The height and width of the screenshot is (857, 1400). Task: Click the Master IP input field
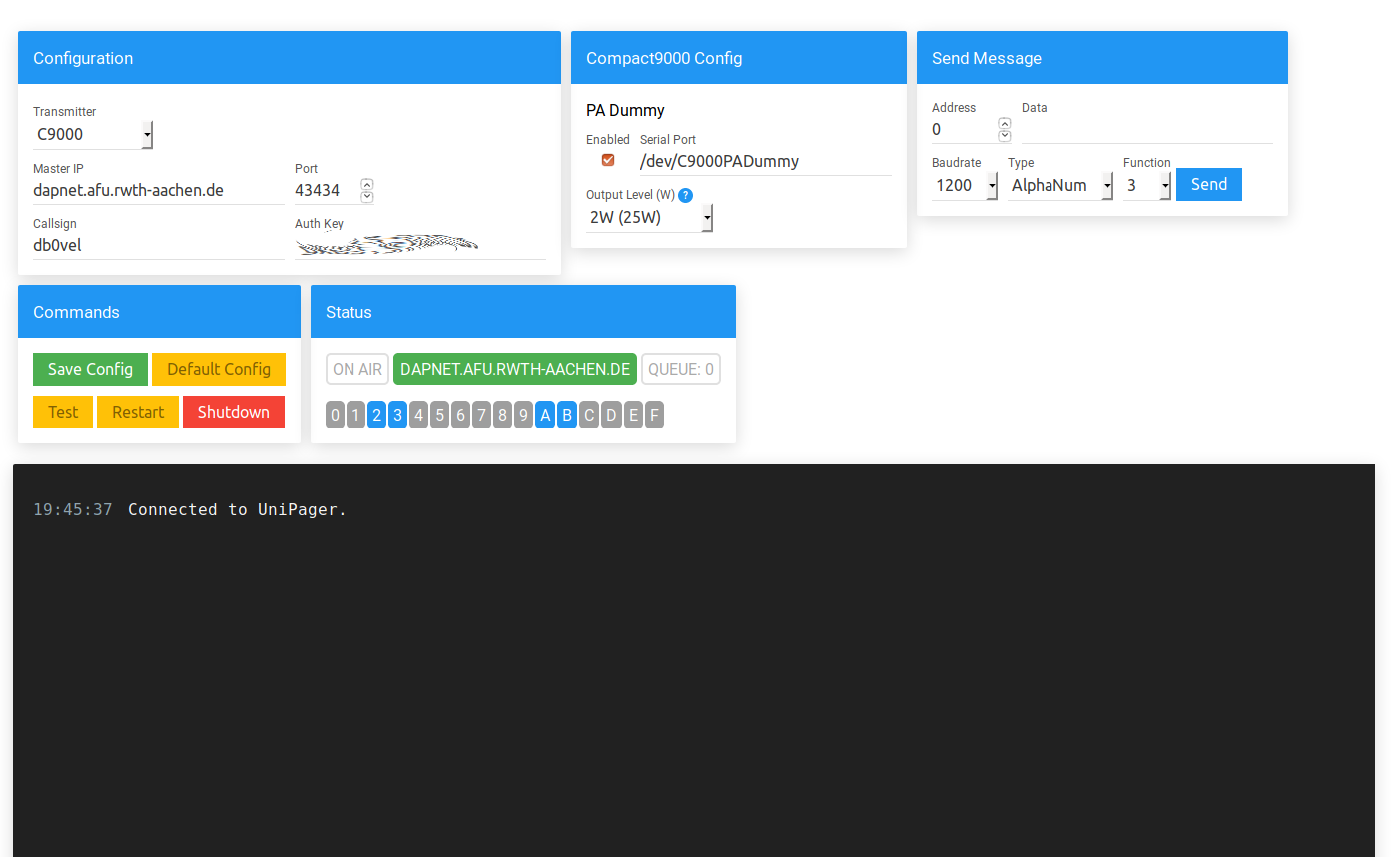(x=158, y=190)
